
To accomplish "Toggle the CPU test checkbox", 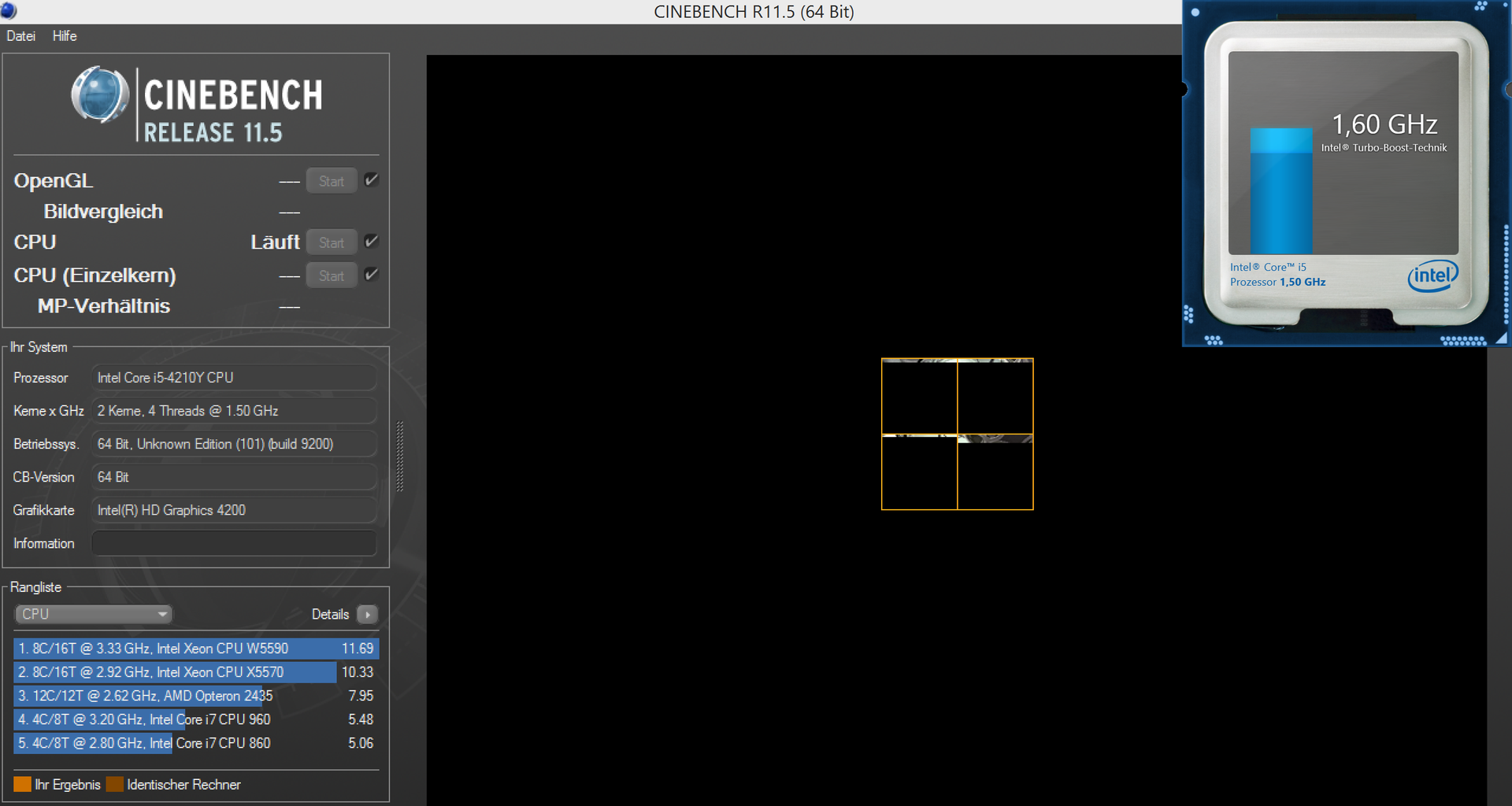I will coord(372,242).
